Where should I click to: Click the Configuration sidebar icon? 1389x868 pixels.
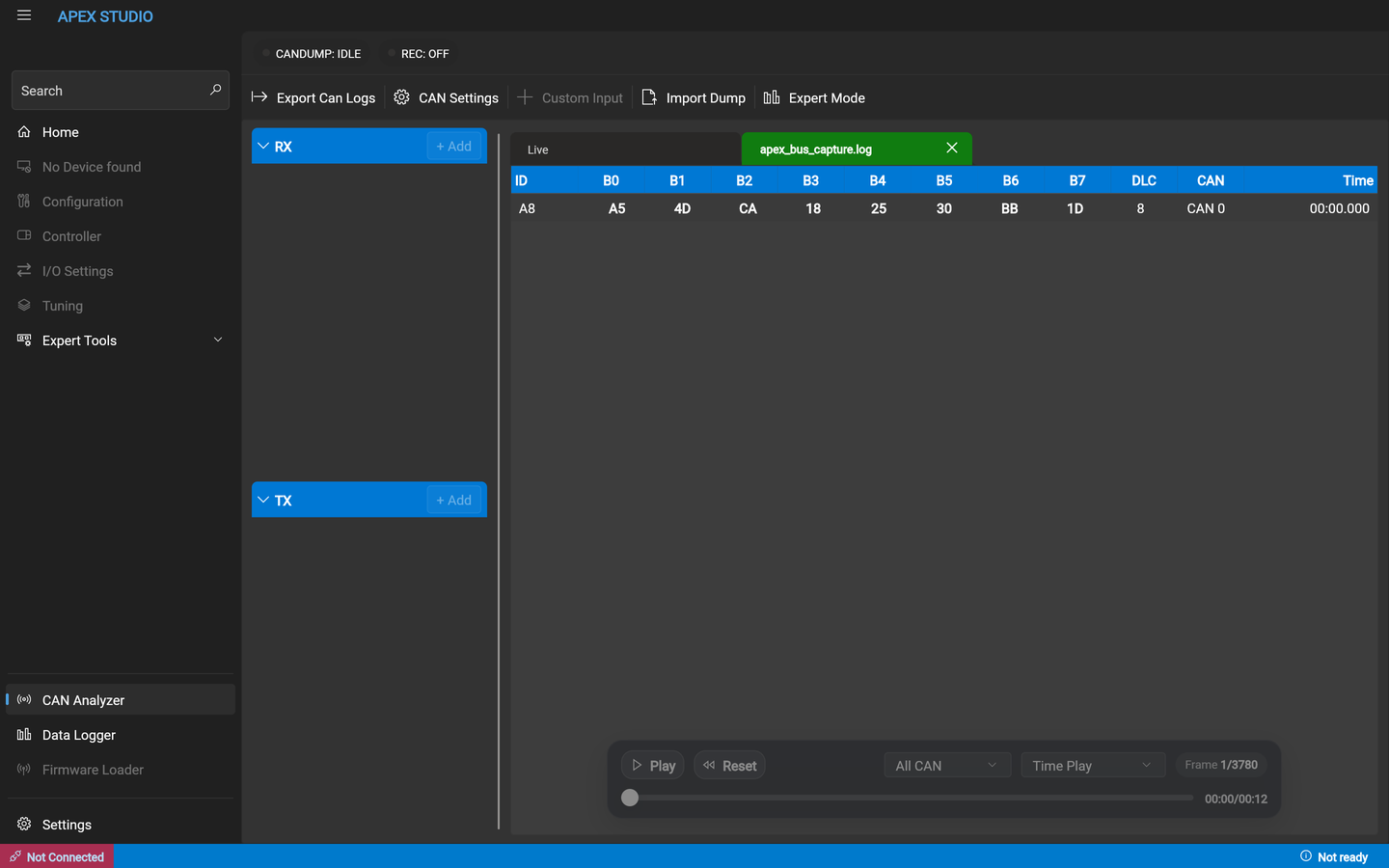pyautogui.click(x=24, y=202)
